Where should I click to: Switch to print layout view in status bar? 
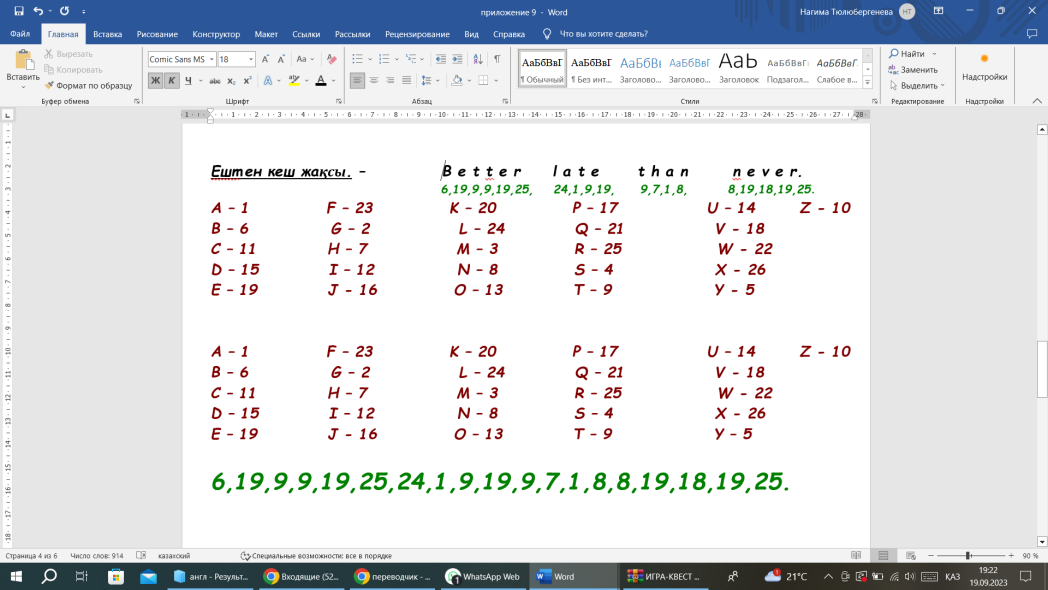(883, 555)
